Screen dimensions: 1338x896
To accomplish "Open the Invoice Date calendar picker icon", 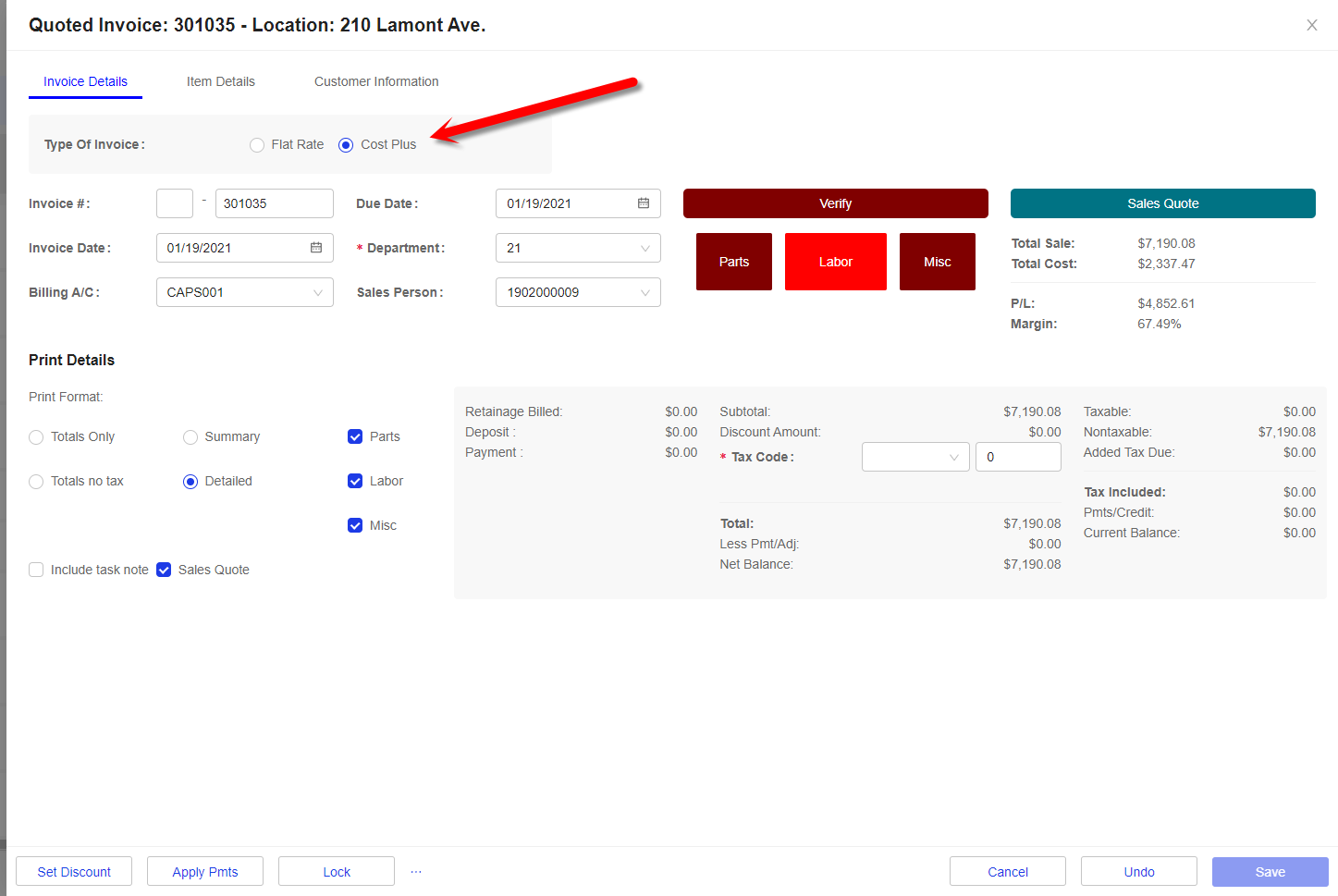I will click(316, 248).
